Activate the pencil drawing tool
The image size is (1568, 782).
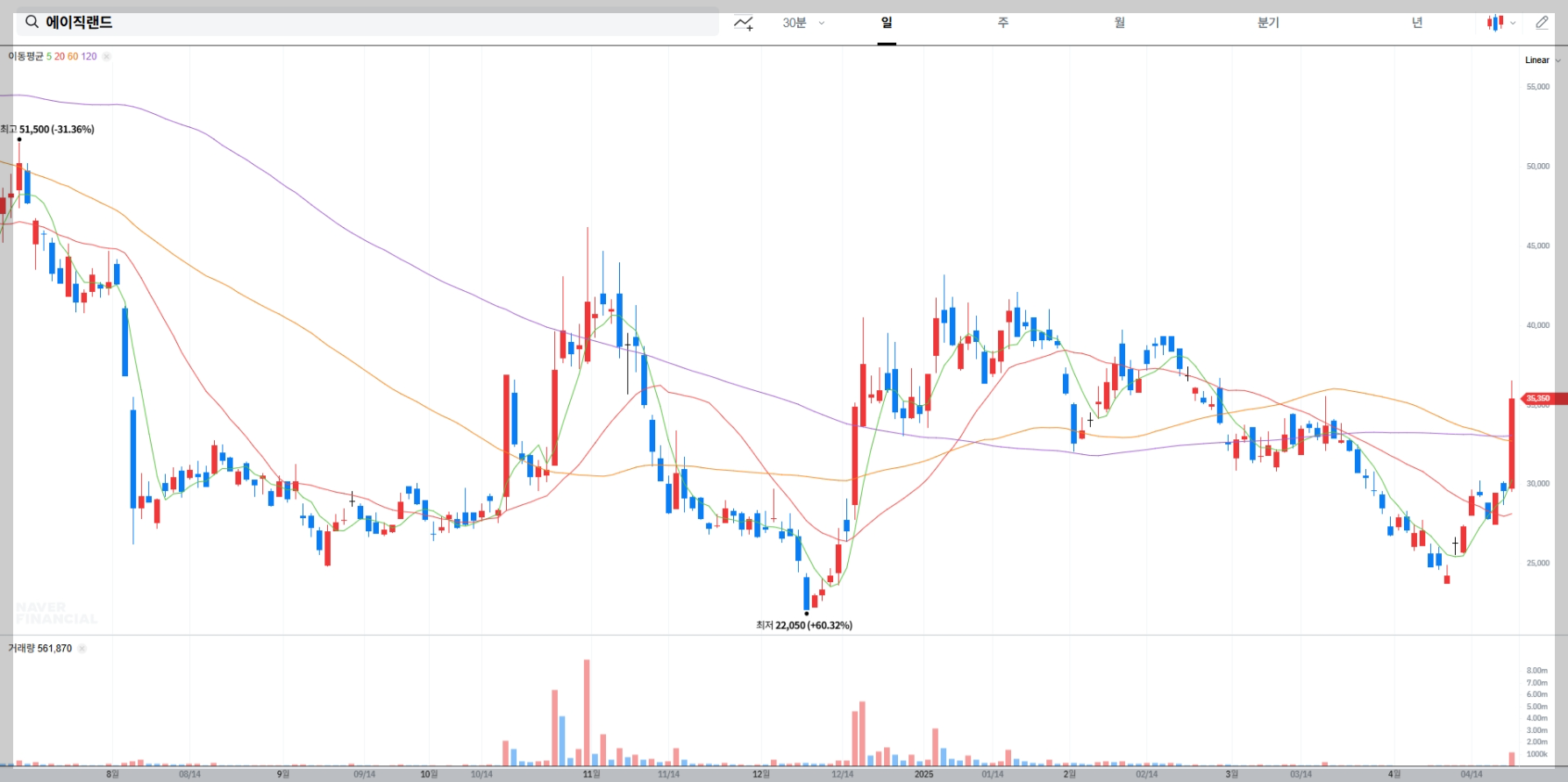1543,23
